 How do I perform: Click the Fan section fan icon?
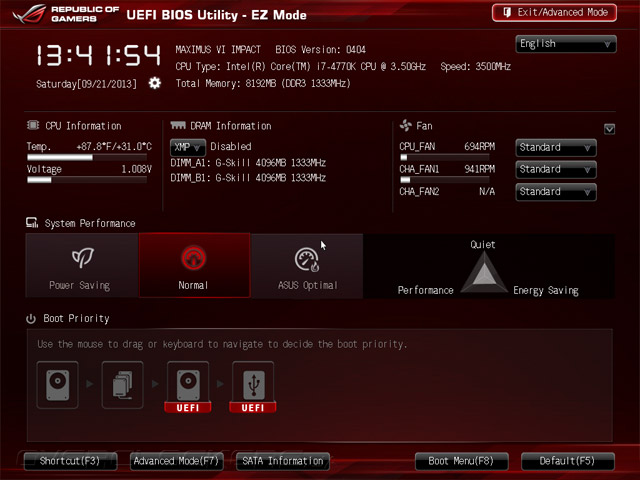406,125
